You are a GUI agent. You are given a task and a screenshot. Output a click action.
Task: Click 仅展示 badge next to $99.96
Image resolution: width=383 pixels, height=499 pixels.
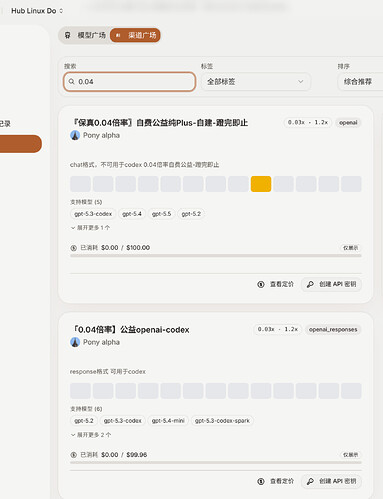(x=350, y=455)
